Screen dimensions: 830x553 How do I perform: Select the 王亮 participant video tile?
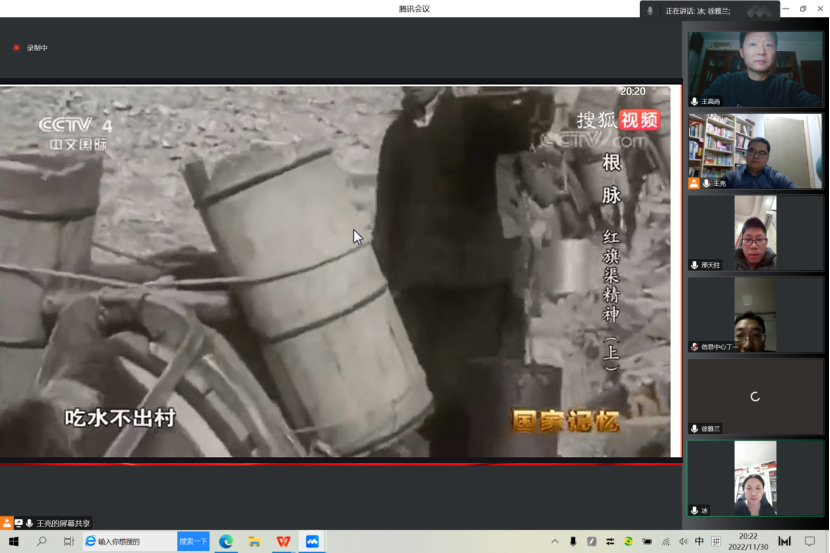pyautogui.click(x=755, y=151)
